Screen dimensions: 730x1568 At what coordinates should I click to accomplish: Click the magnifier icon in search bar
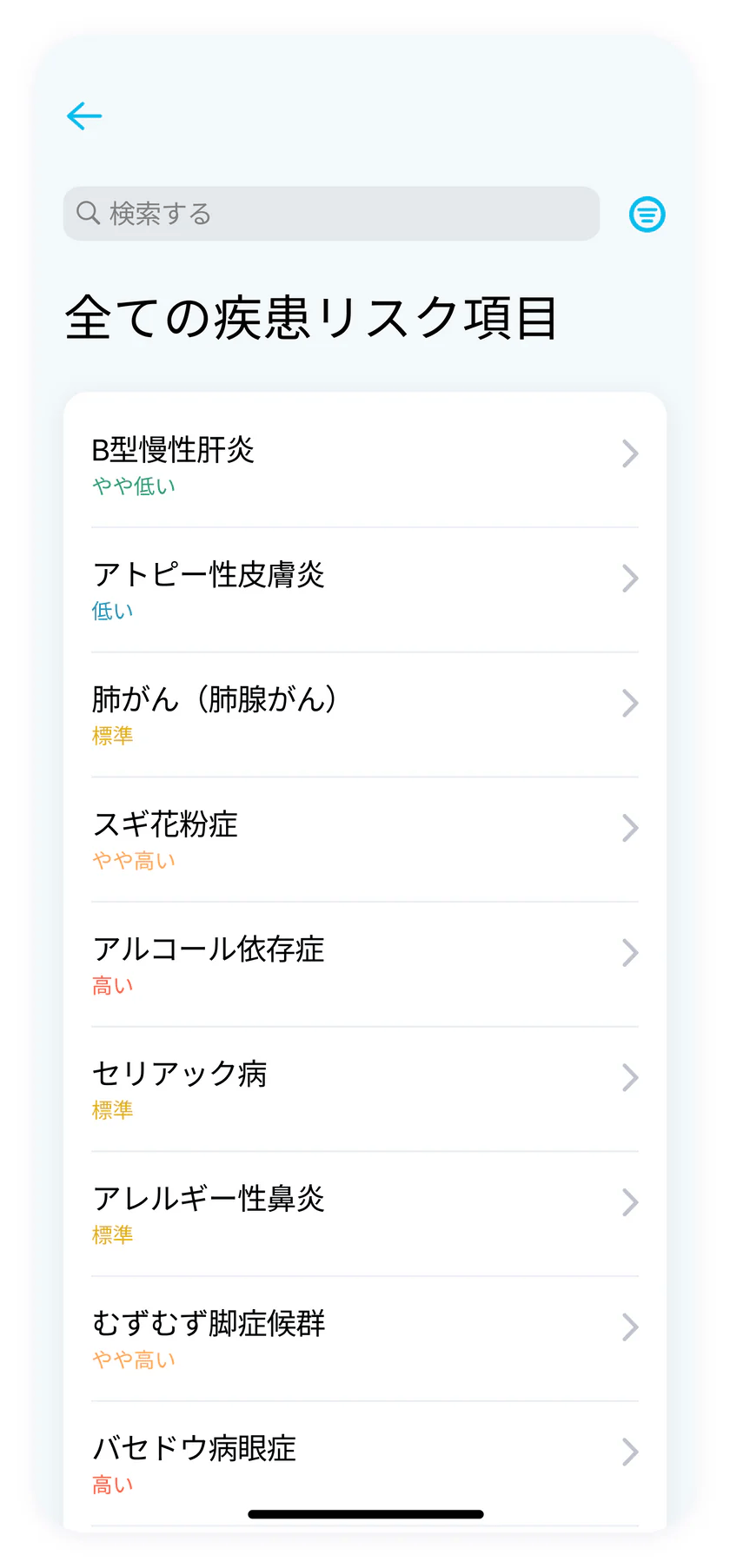[89, 213]
